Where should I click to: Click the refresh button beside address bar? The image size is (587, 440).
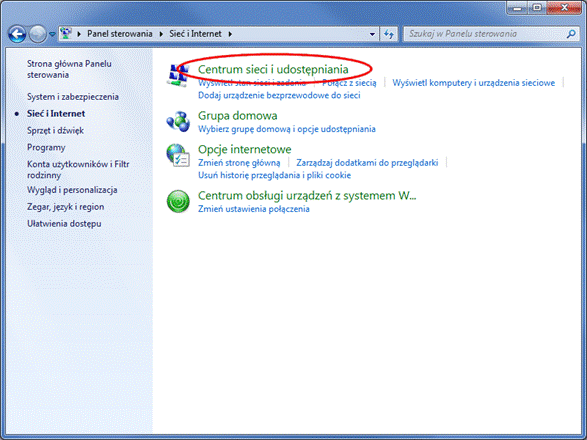click(x=389, y=34)
